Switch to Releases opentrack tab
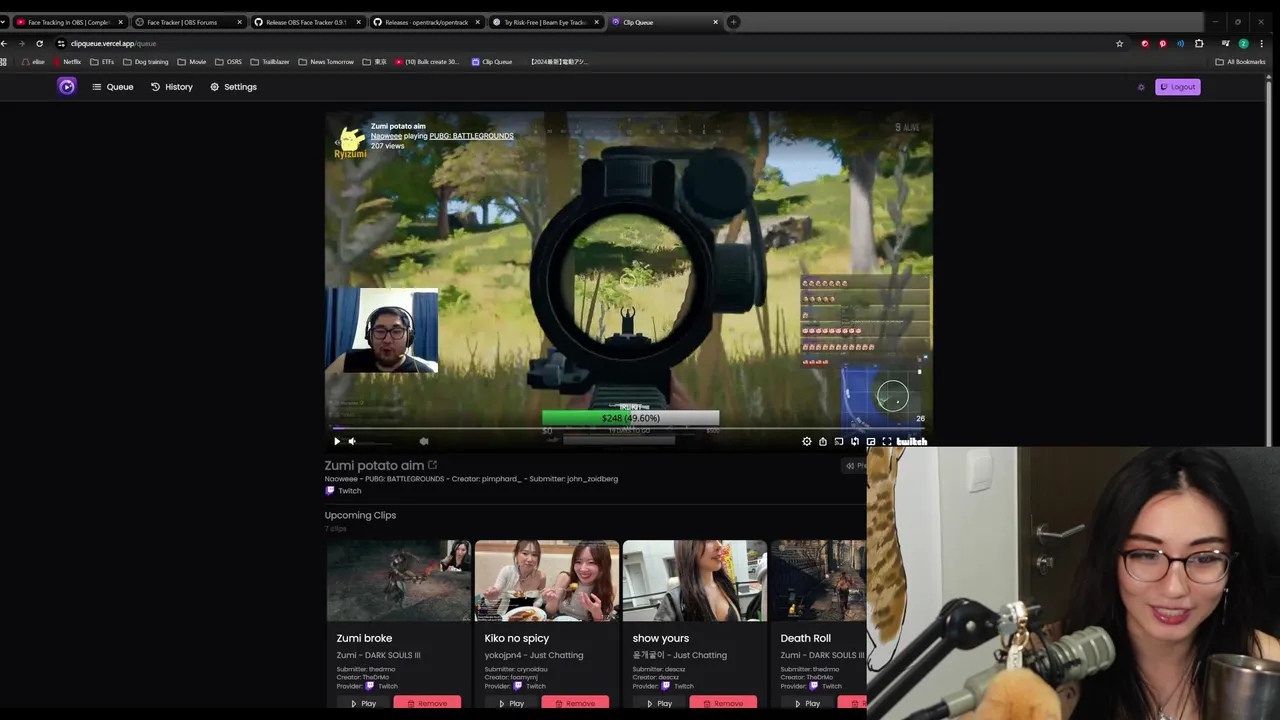This screenshot has width=1280, height=720. tap(426, 22)
